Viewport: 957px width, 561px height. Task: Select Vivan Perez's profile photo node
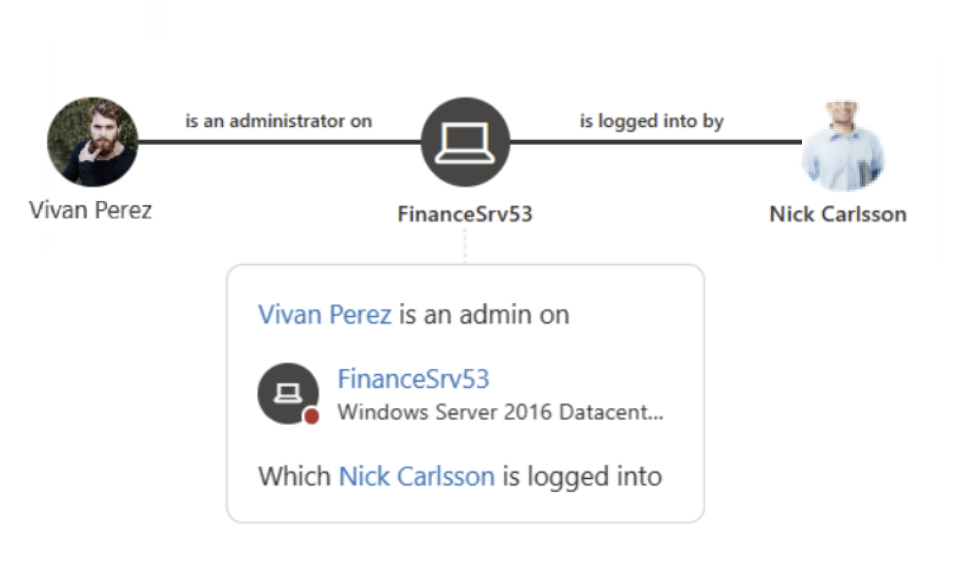(93, 142)
